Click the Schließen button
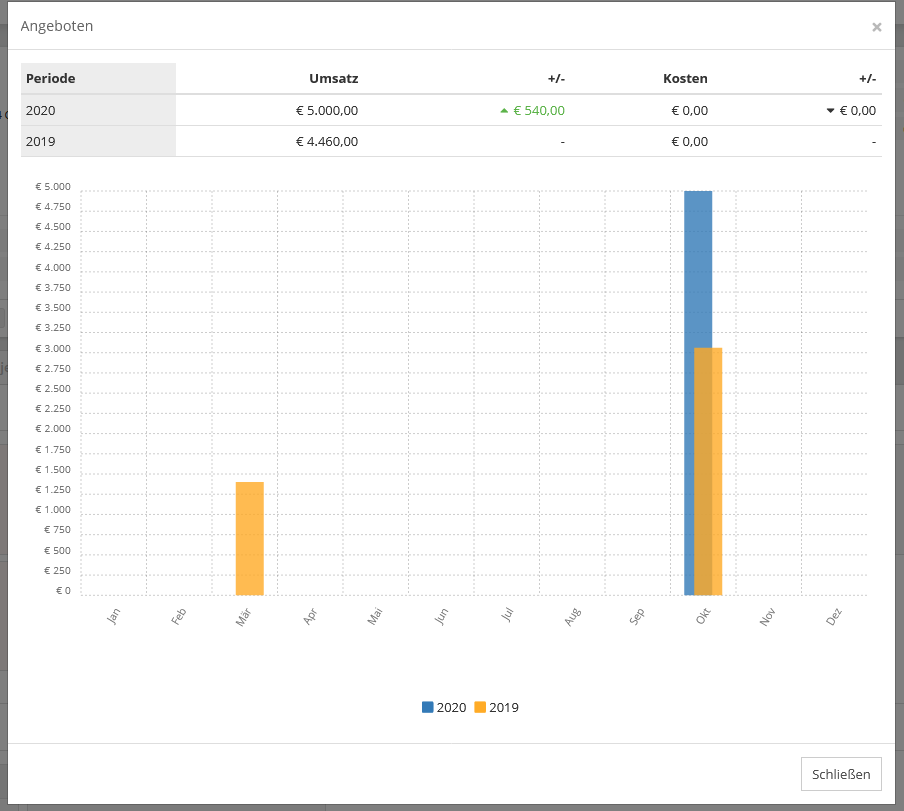This screenshot has width=904, height=811. [x=841, y=774]
